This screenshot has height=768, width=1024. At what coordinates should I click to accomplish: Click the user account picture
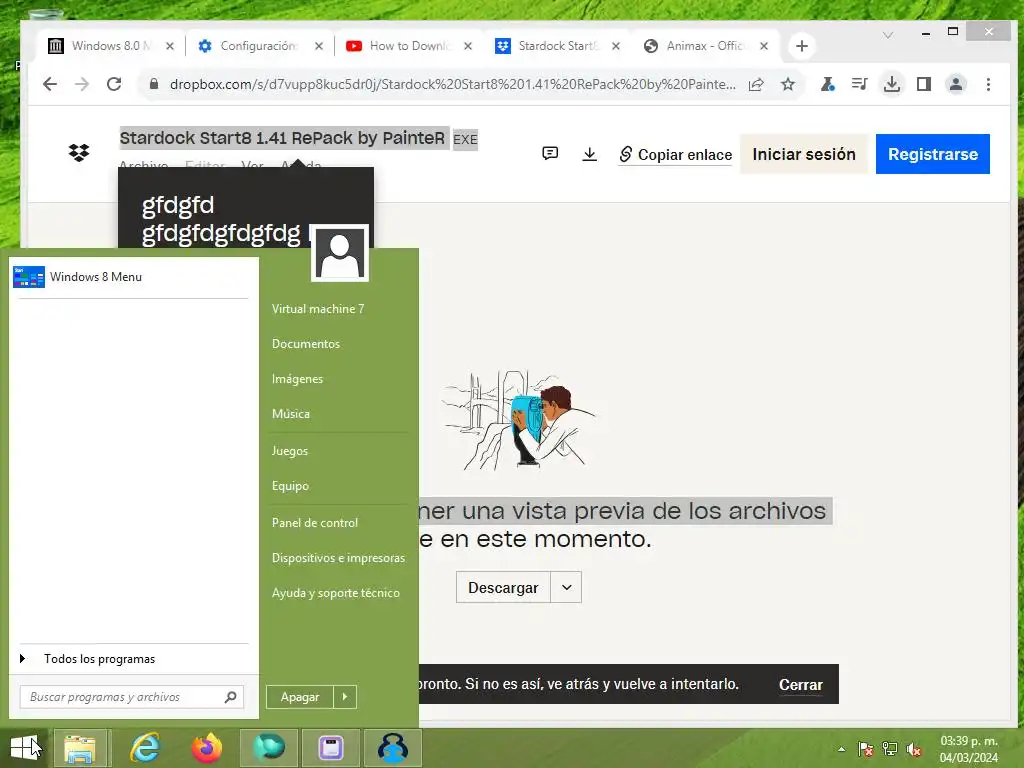(x=340, y=253)
